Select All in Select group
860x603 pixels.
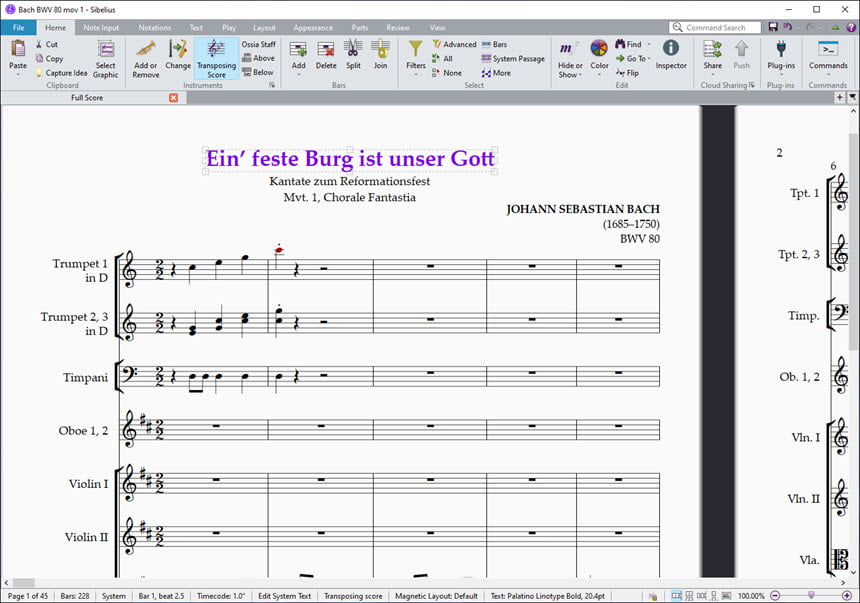442,59
